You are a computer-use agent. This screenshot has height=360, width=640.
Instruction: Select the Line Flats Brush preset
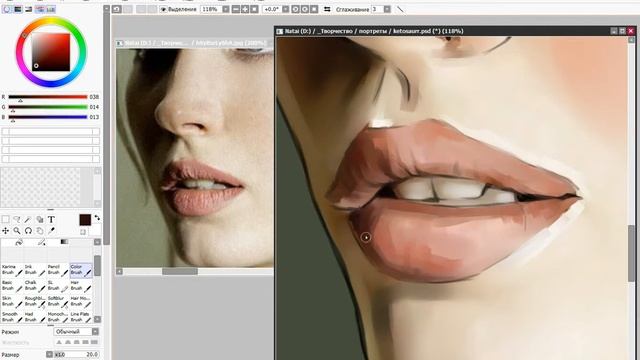[x=81, y=317]
